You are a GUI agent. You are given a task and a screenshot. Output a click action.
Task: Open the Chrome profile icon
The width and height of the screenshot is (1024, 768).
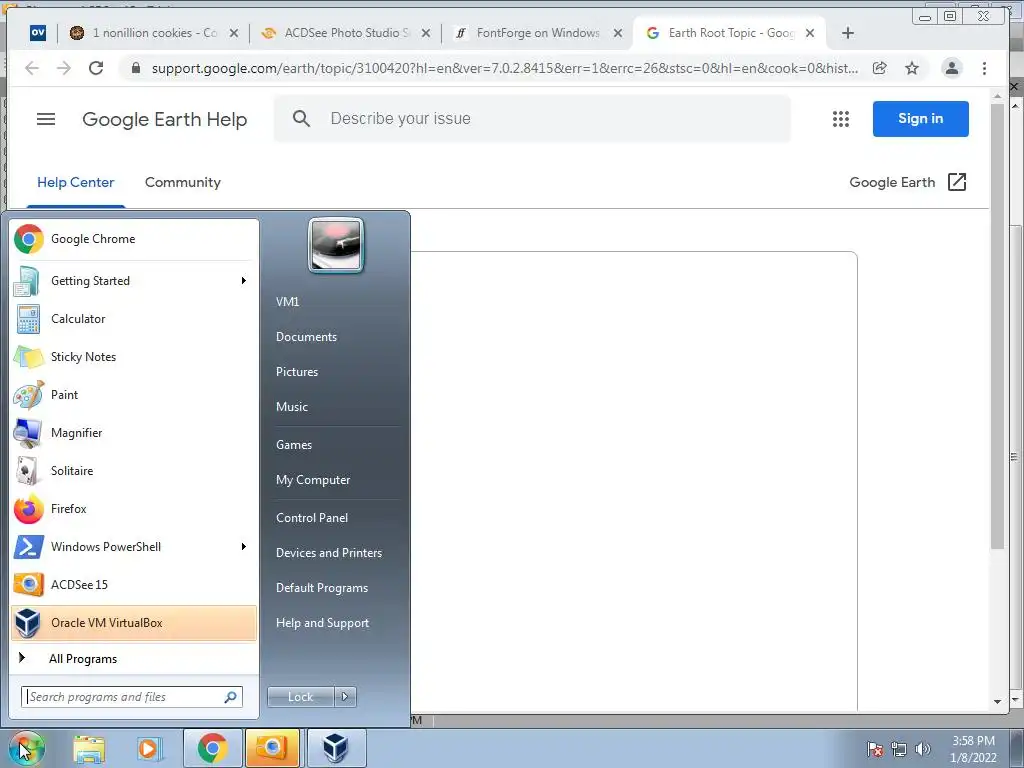pyautogui.click(x=952, y=68)
